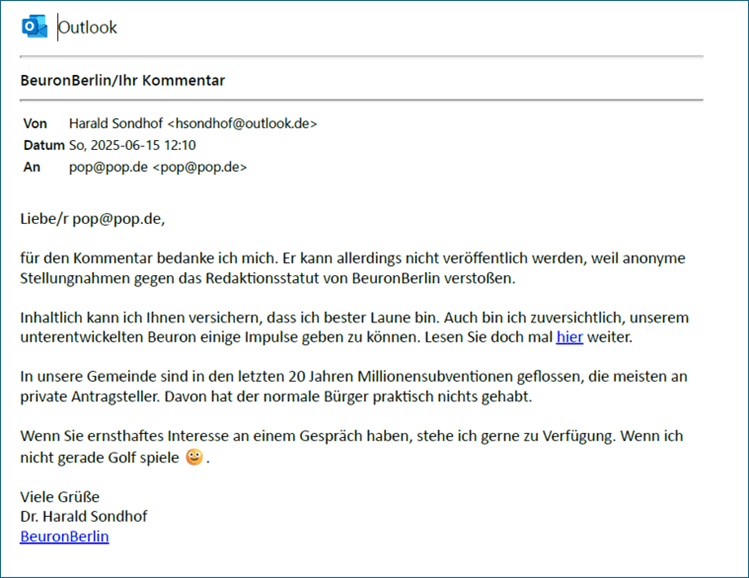Click the smiley emoji after 'Golf spiele'
749x578 pixels.
tap(194, 457)
